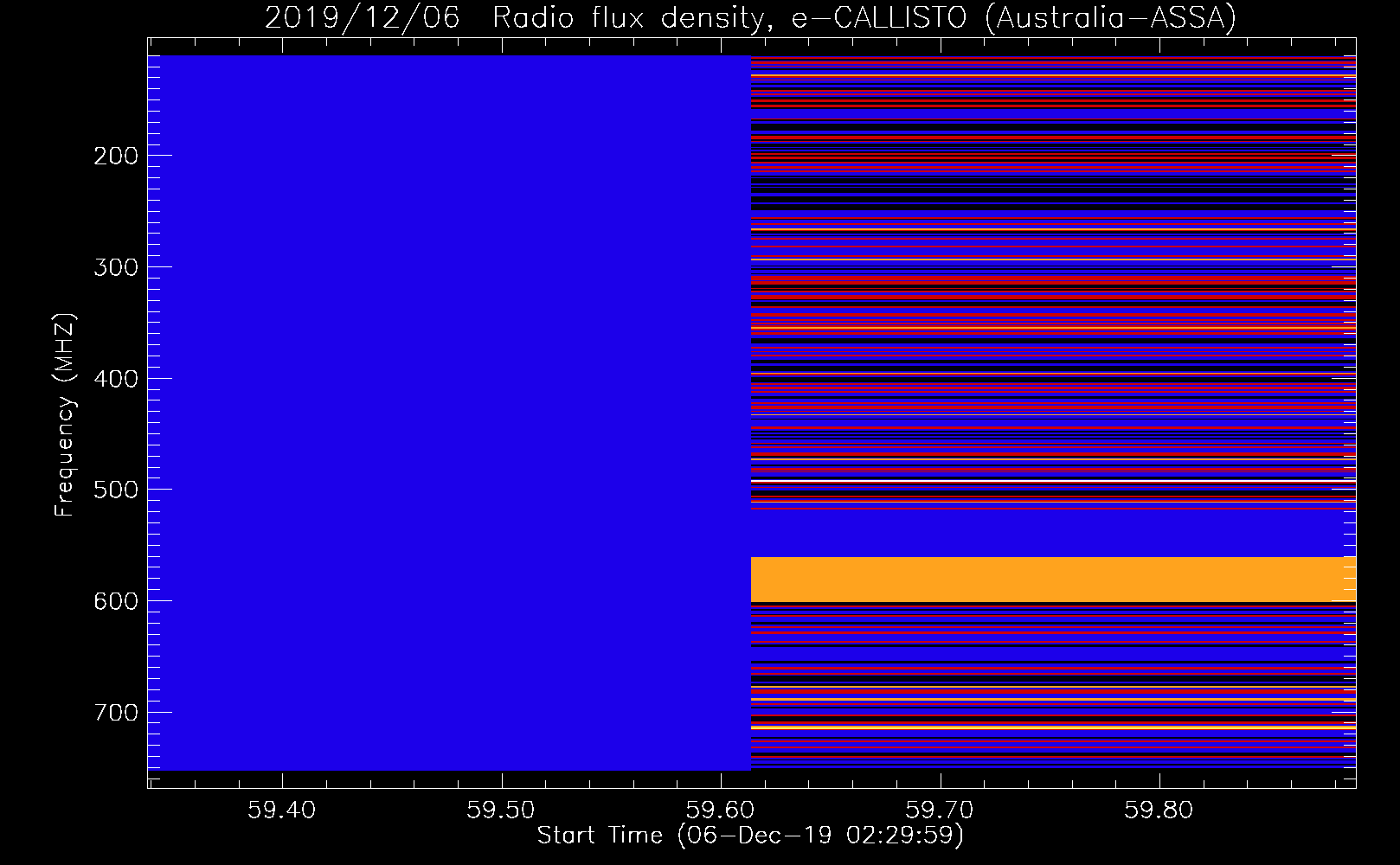Click the 400 frequency tick label
This screenshot has width=1400, height=865.
[116, 379]
